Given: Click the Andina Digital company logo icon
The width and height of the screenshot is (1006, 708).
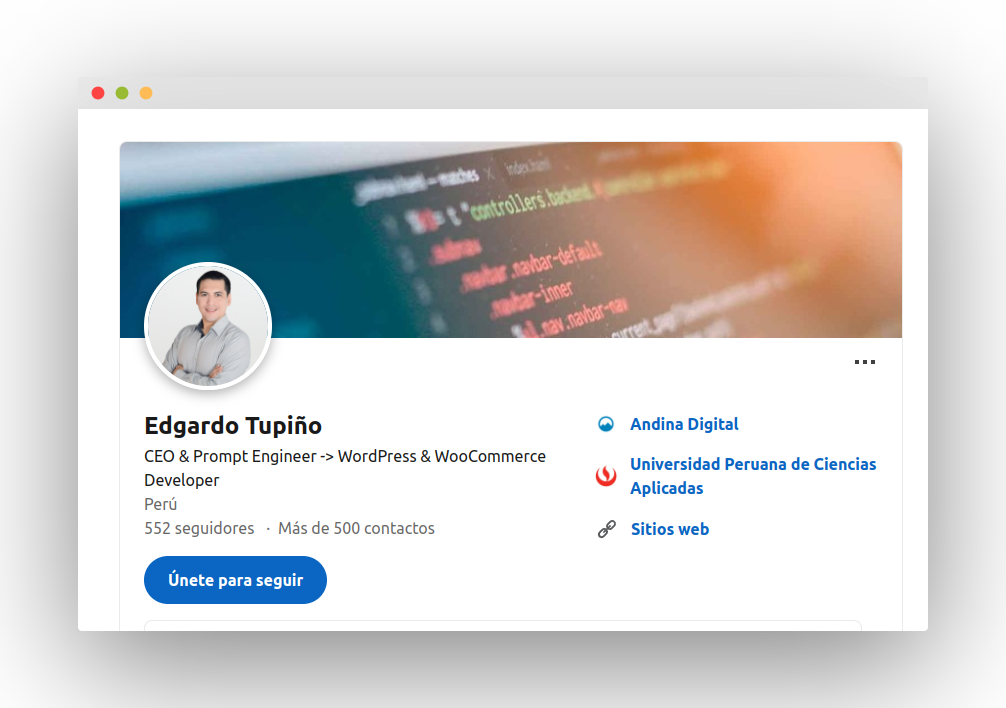Looking at the screenshot, I should point(606,424).
